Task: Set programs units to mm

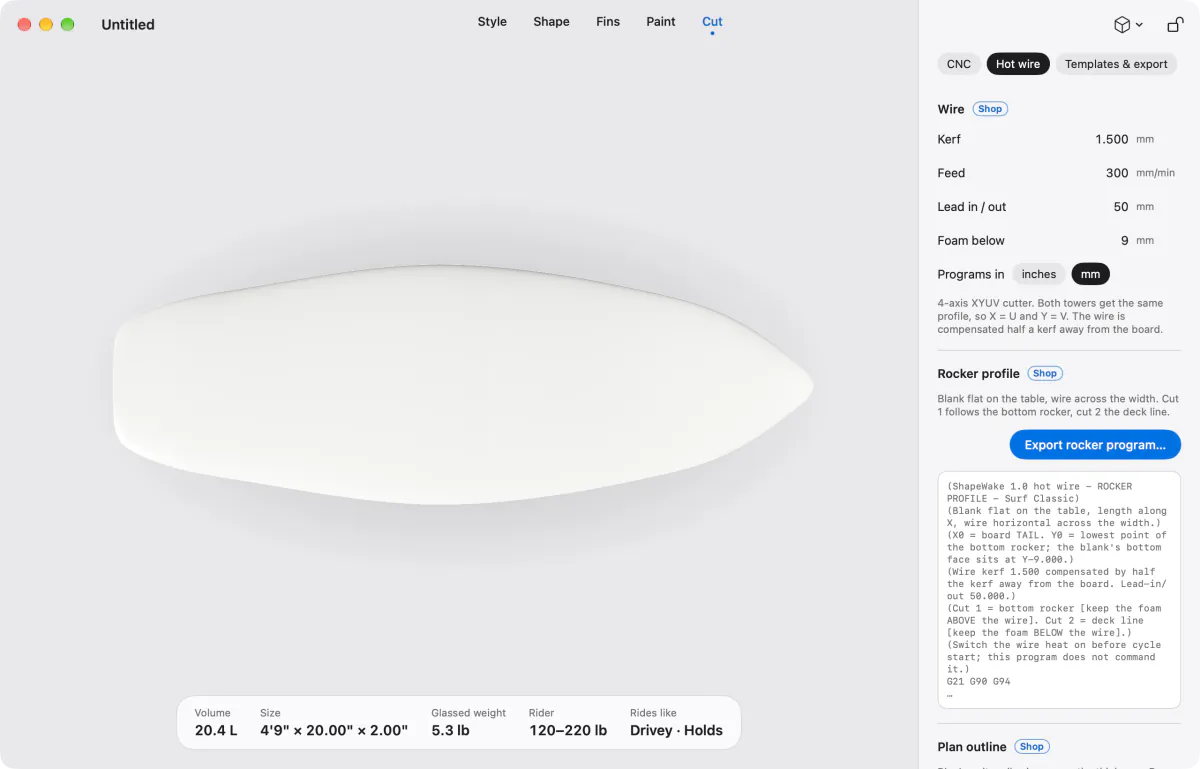Action: coord(1090,274)
